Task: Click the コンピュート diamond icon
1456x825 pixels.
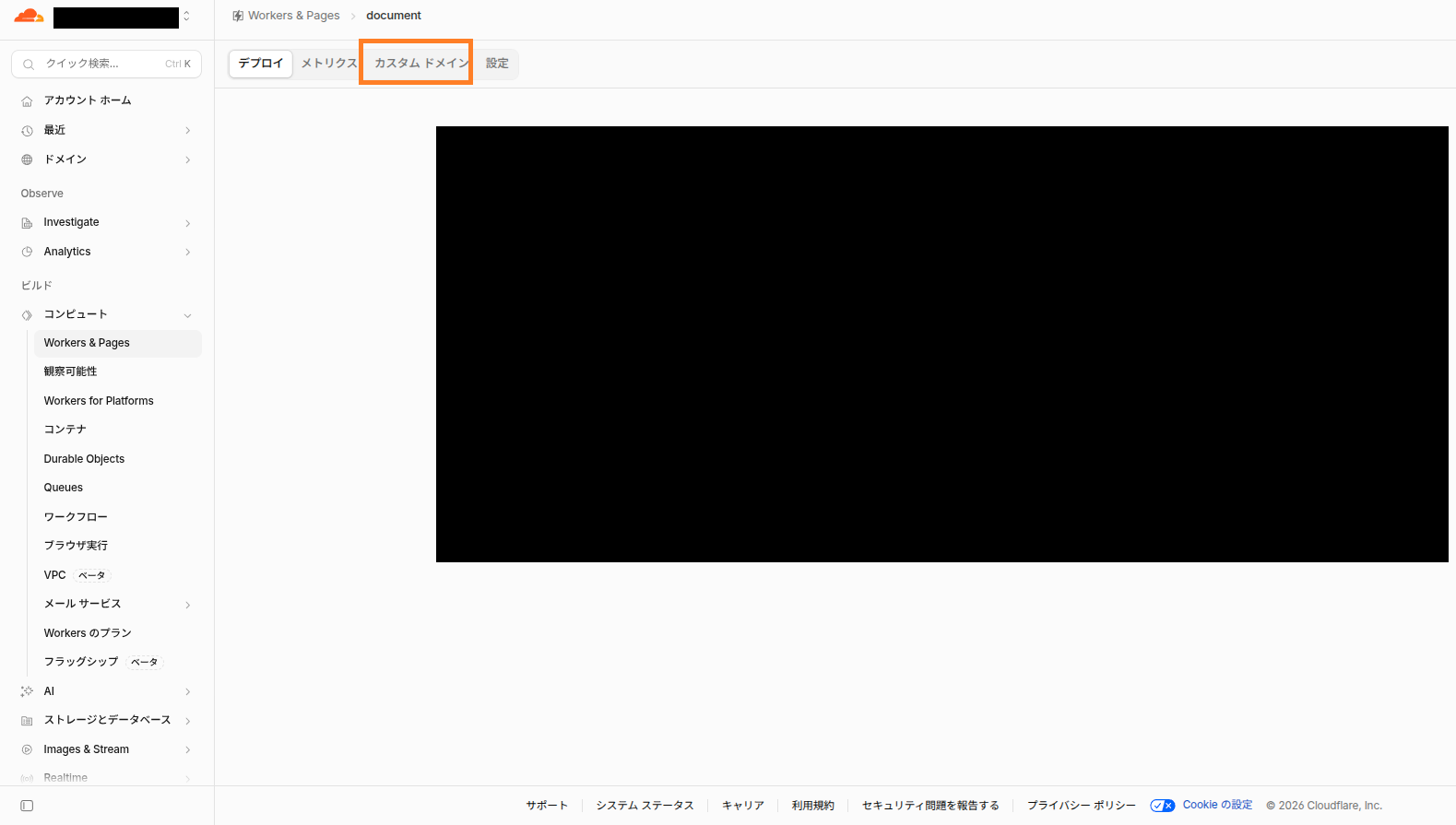Action: pos(27,315)
